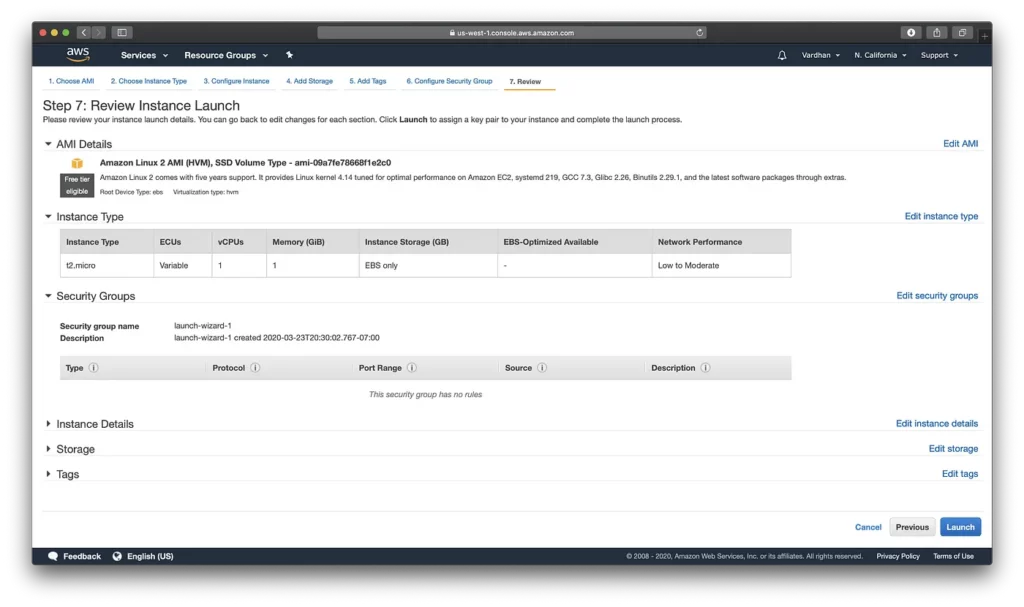Viewport: 1024px width, 607px height.
Task: Go to step 3 Configure Instance tab
Action: click(236, 81)
